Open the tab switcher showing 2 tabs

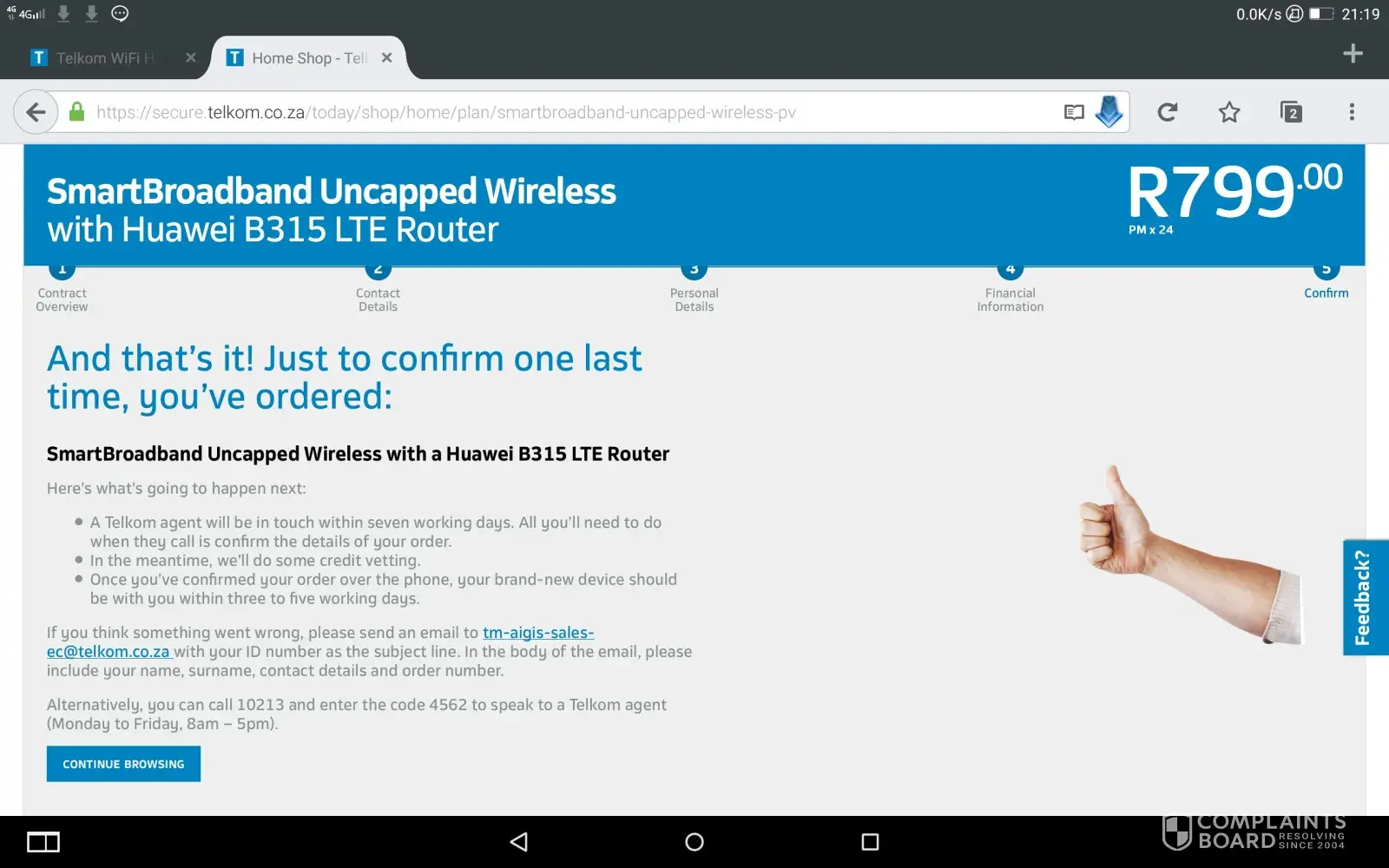[x=1291, y=112]
